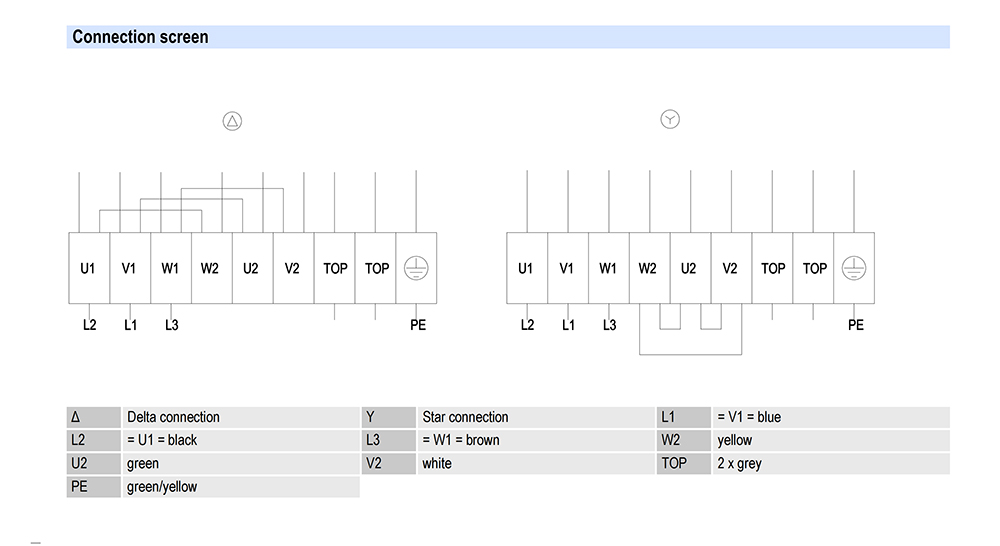Click the PE label under the star diagram
This screenshot has width=1000, height=546.
click(856, 325)
